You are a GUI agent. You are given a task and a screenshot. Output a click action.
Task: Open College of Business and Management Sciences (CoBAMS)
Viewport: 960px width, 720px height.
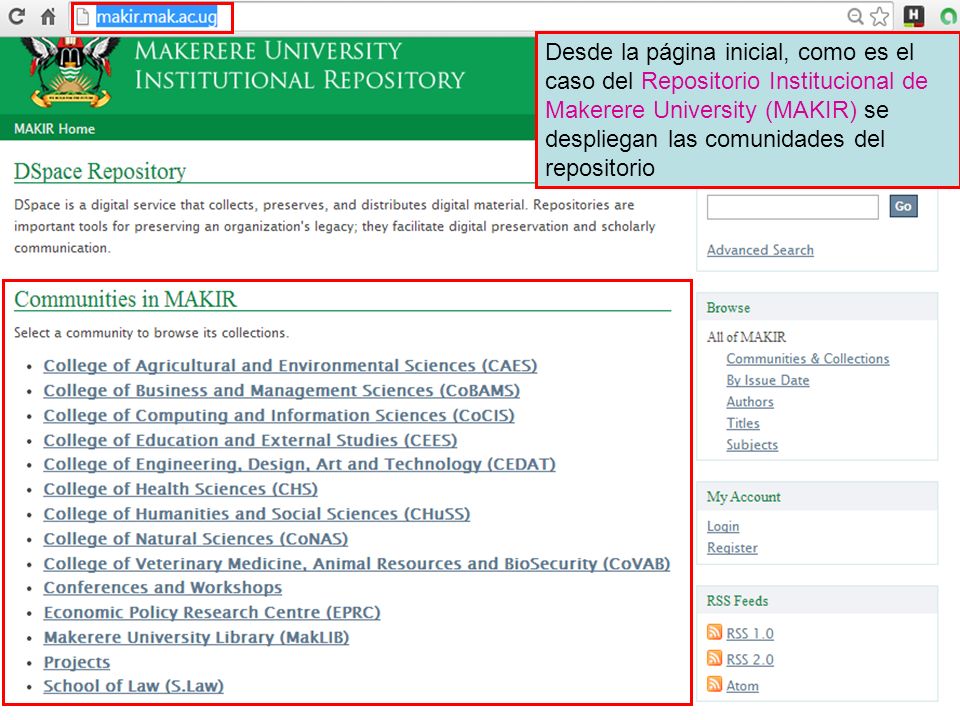click(x=282, y=391)
